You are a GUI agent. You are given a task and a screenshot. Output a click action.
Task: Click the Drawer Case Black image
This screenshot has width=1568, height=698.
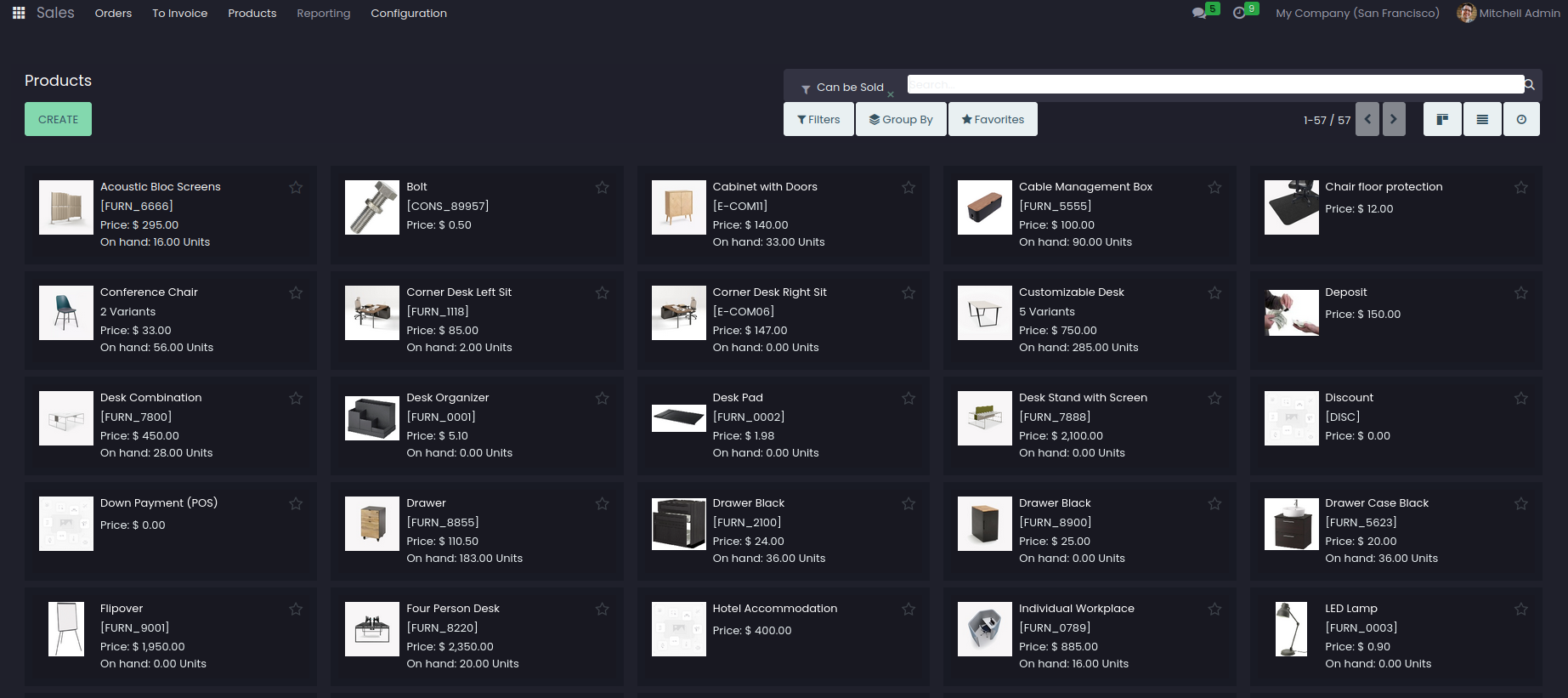[1292, 524]
